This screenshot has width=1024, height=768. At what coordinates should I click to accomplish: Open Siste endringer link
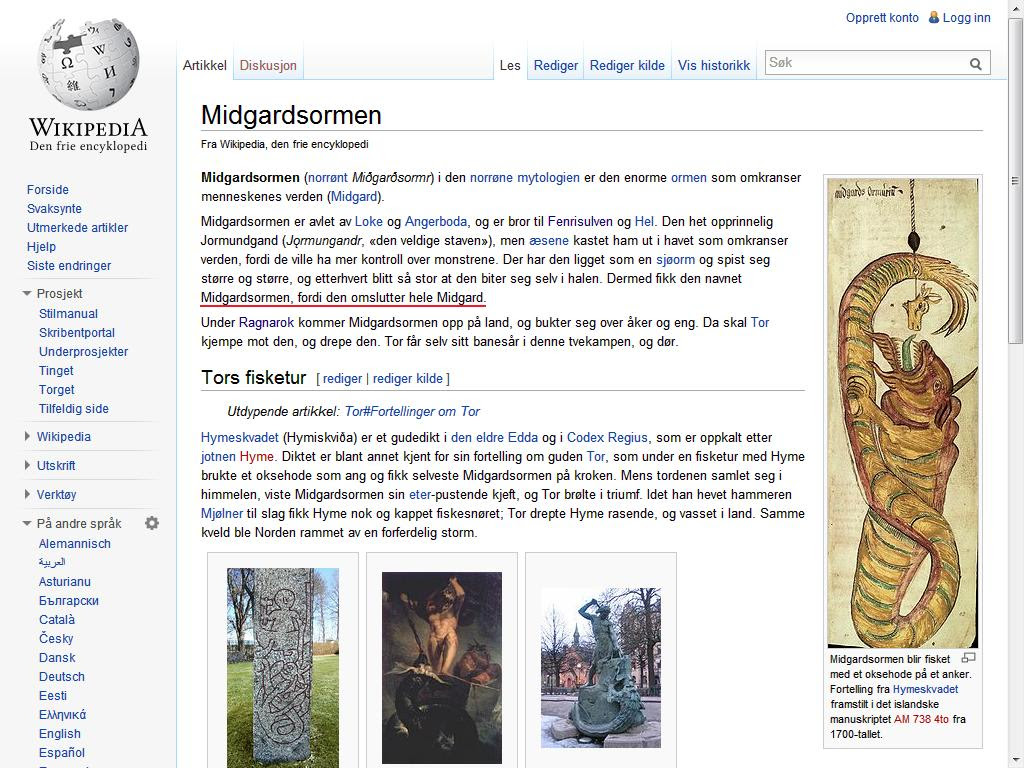[69, 265]
